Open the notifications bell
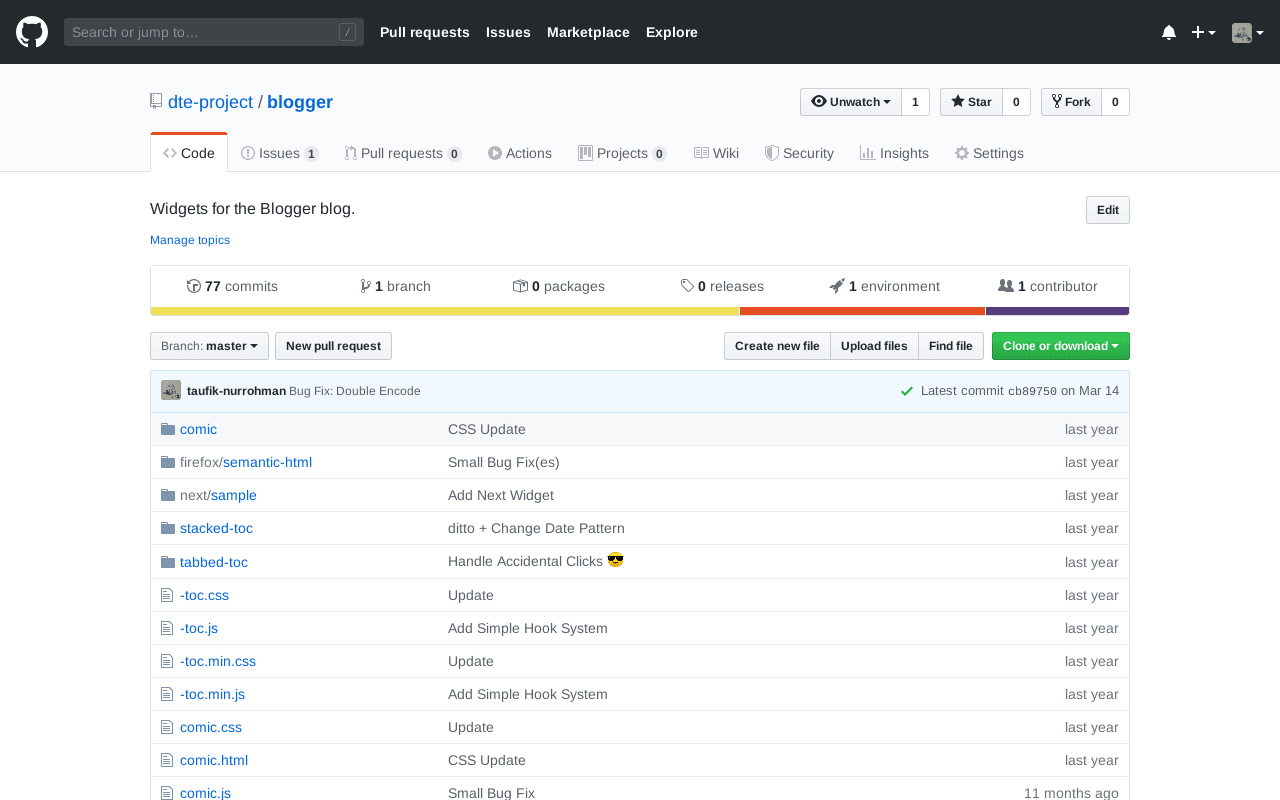This screenshot has width=1280, height=800. pos(1169,32)
